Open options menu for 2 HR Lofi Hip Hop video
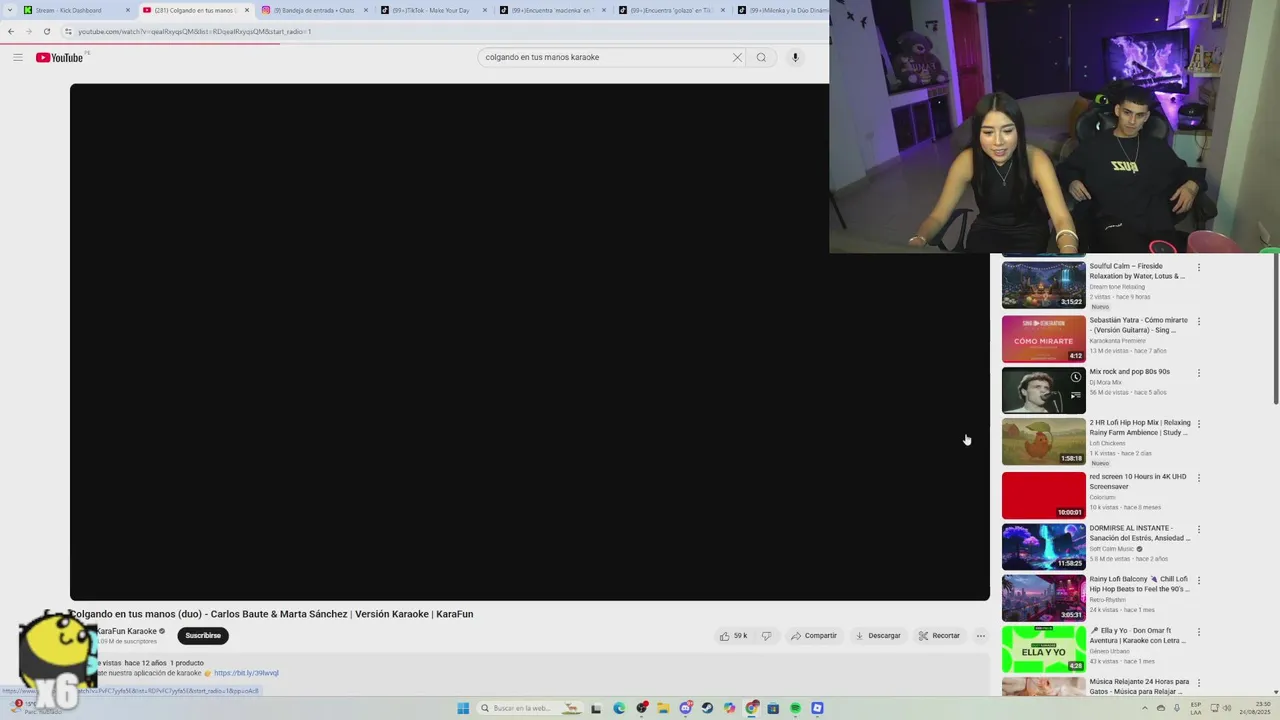The width and height of the screenshot is (1280, 720). [x=1199, y=423]
